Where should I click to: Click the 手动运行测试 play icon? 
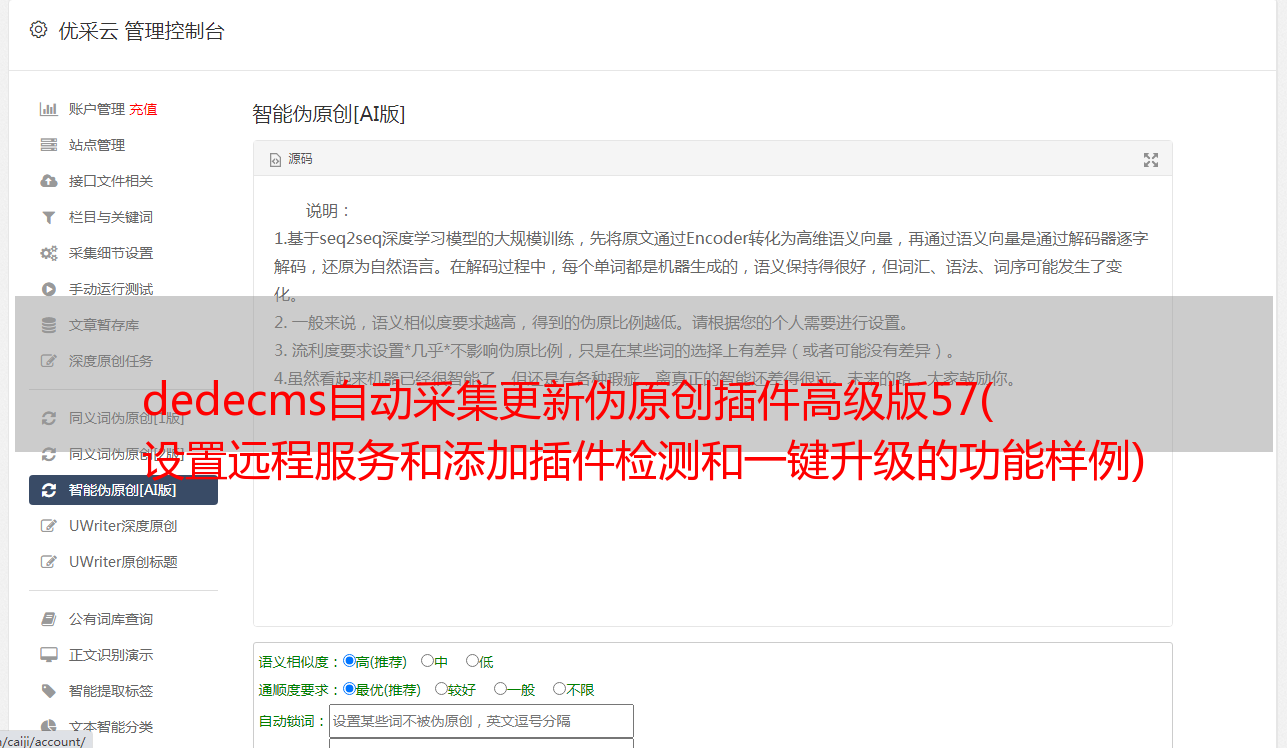coord(48,289)
